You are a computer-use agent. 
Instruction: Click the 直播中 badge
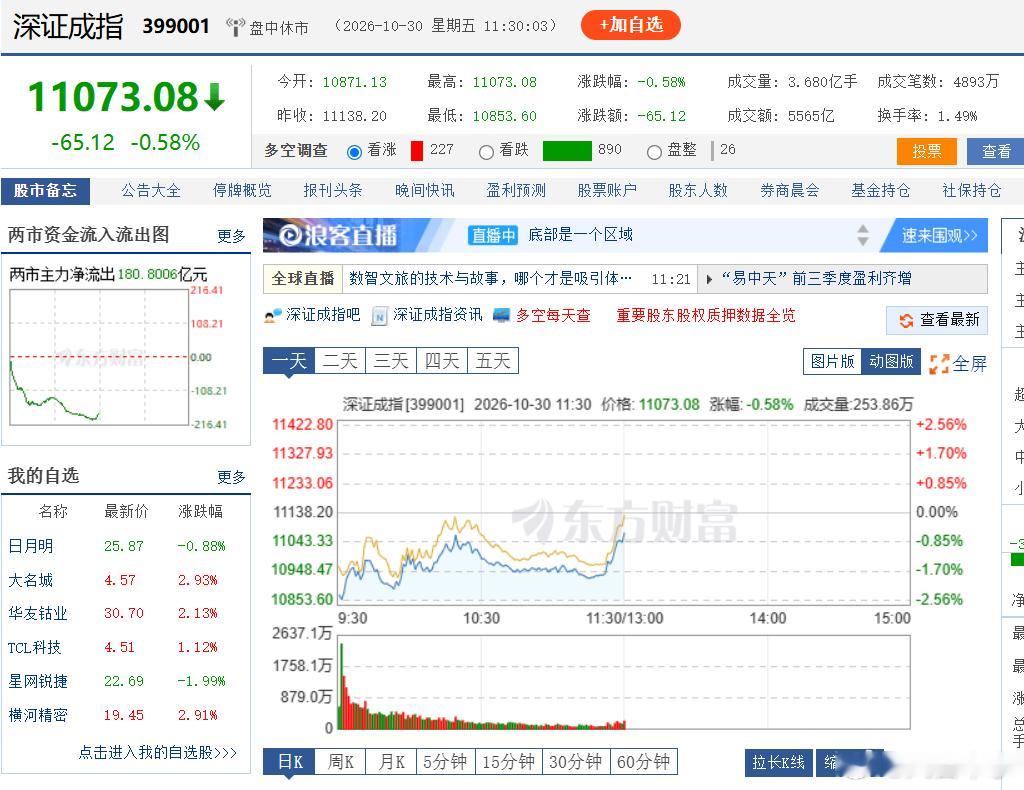click(493, 235)
